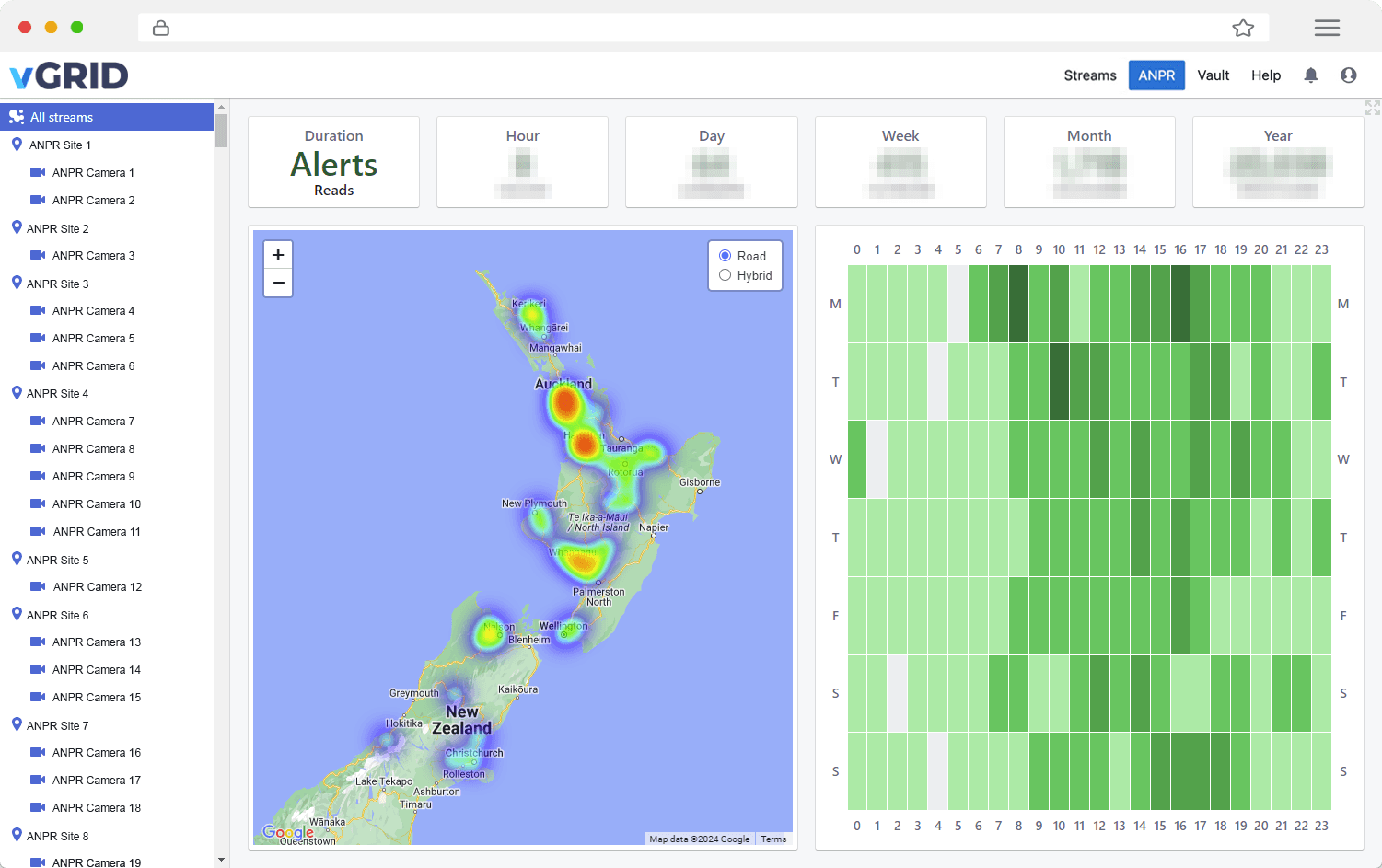
Task: Open the Vault menu item
Action: point(1213,75)
